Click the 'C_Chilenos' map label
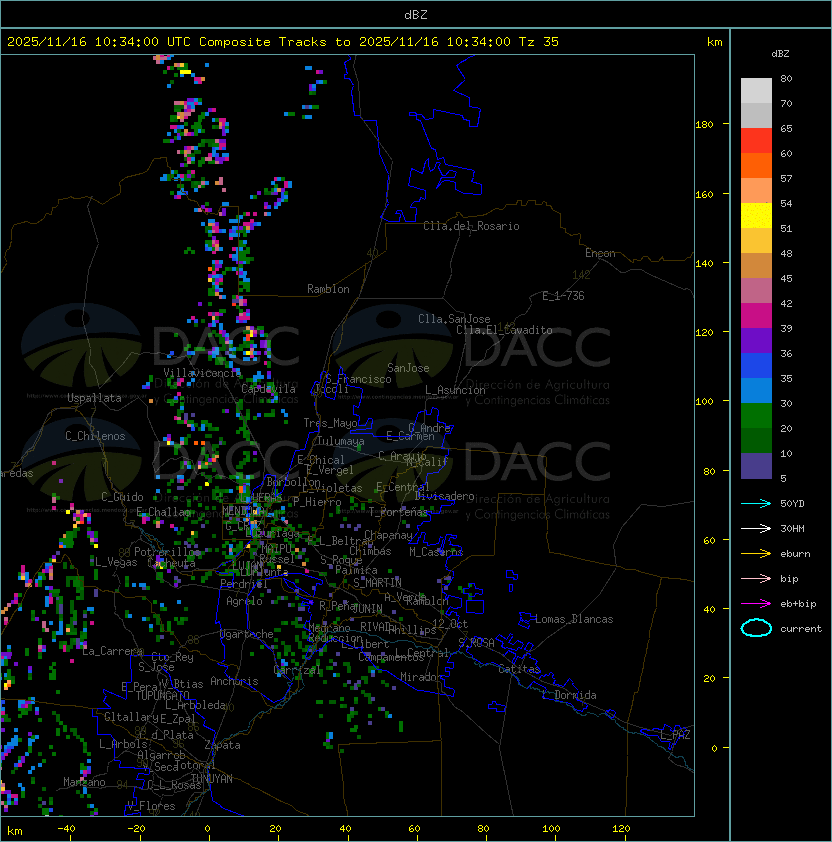Viewport: 832px width, 842px height. pyautogui.click(x=95, y=436)
